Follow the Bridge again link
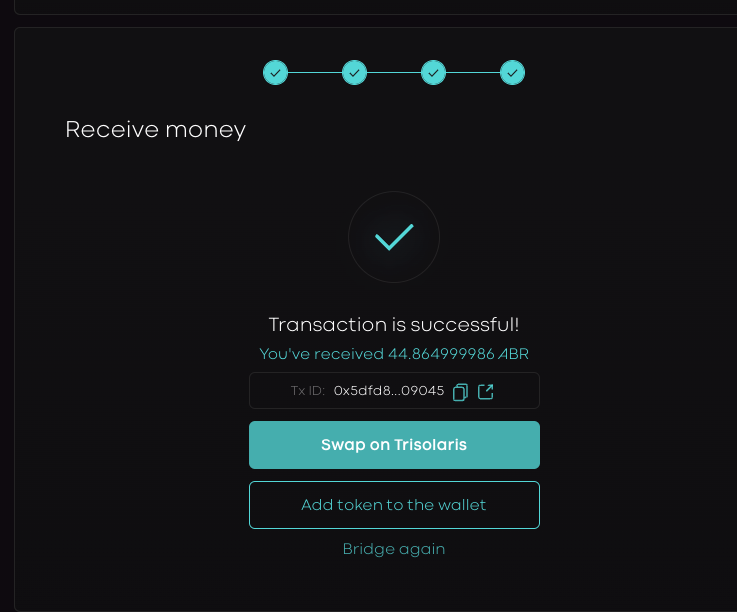Image resolution: width=737 pixels, height=612 pixels. 394,549
